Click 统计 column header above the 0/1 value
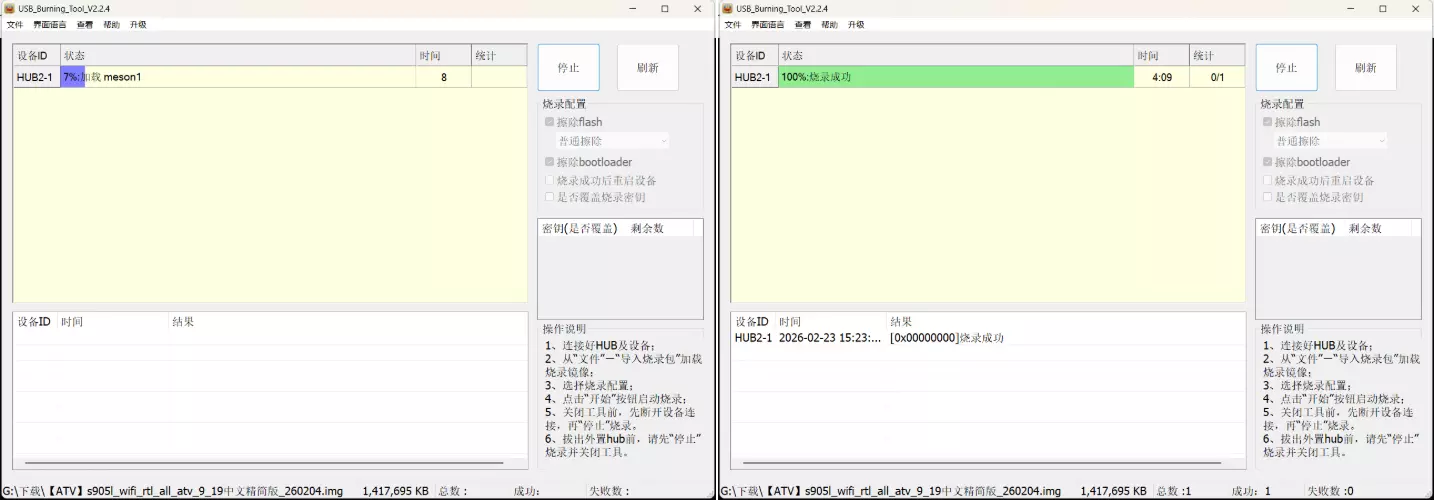1434x500 pixels. pos(1217,56)
